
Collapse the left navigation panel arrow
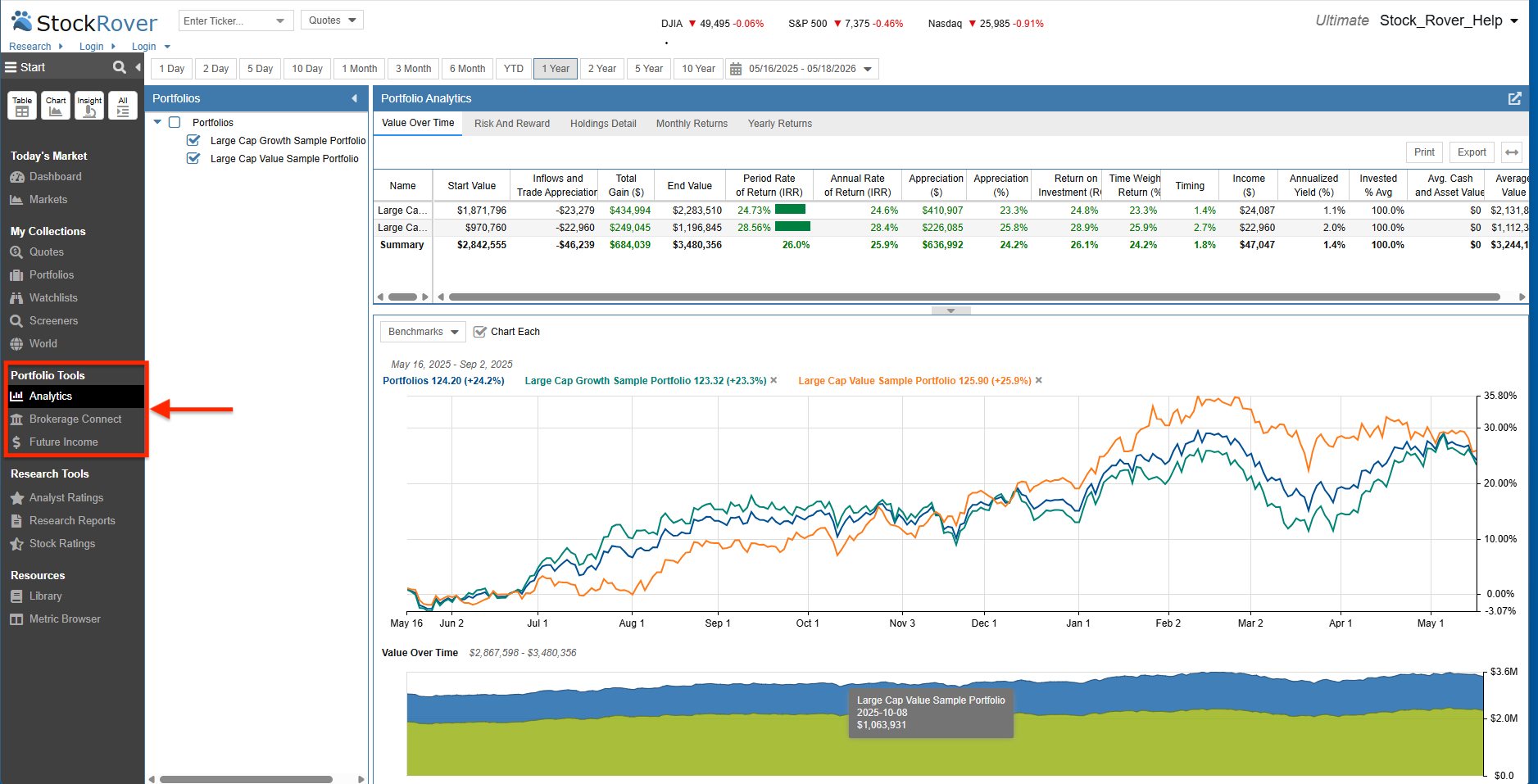click(x=138, y=67)
